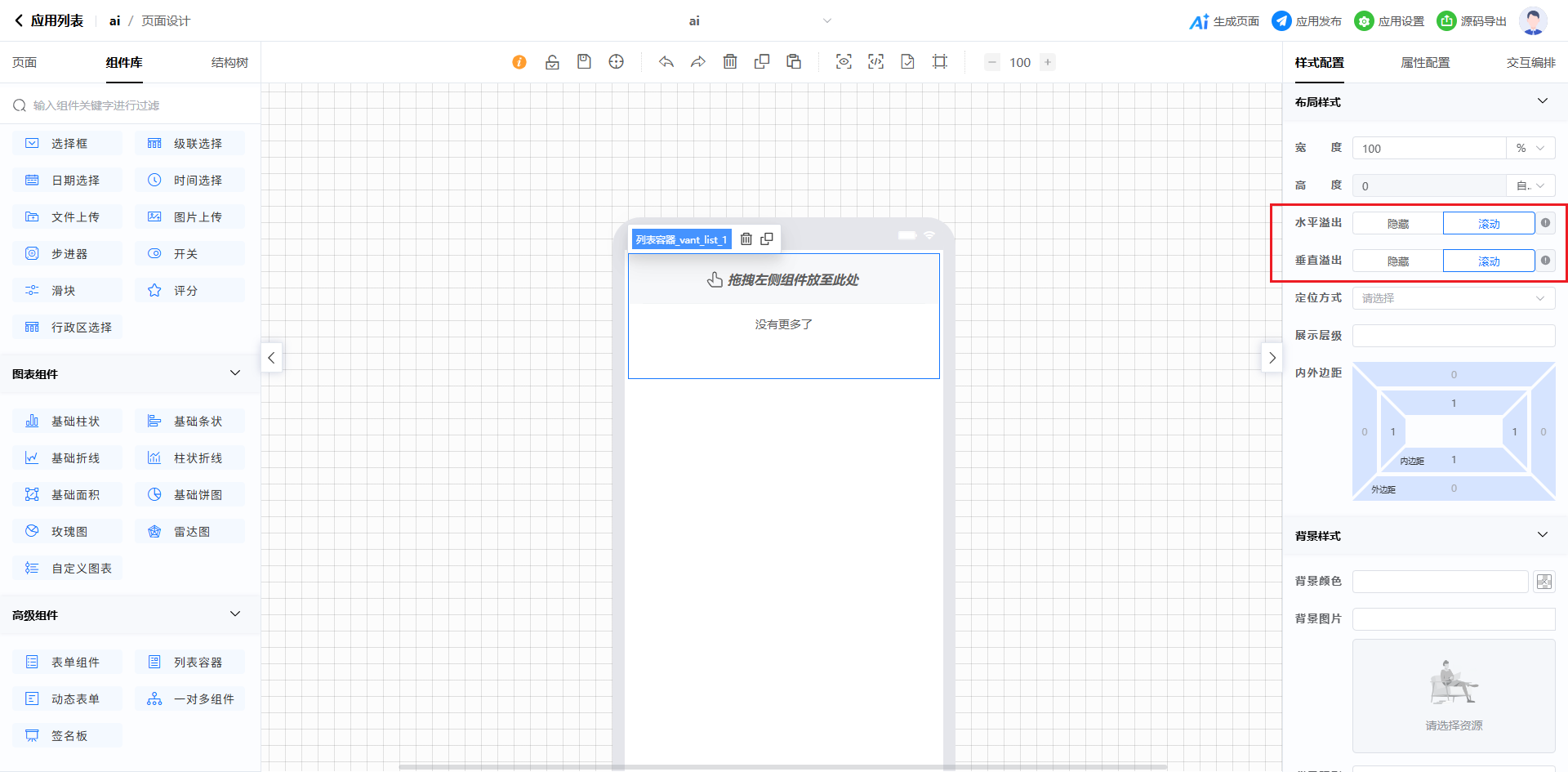
Task: Click the undo arrow in the toolbar
Action: pyautogui.click(x=666, y=62)
